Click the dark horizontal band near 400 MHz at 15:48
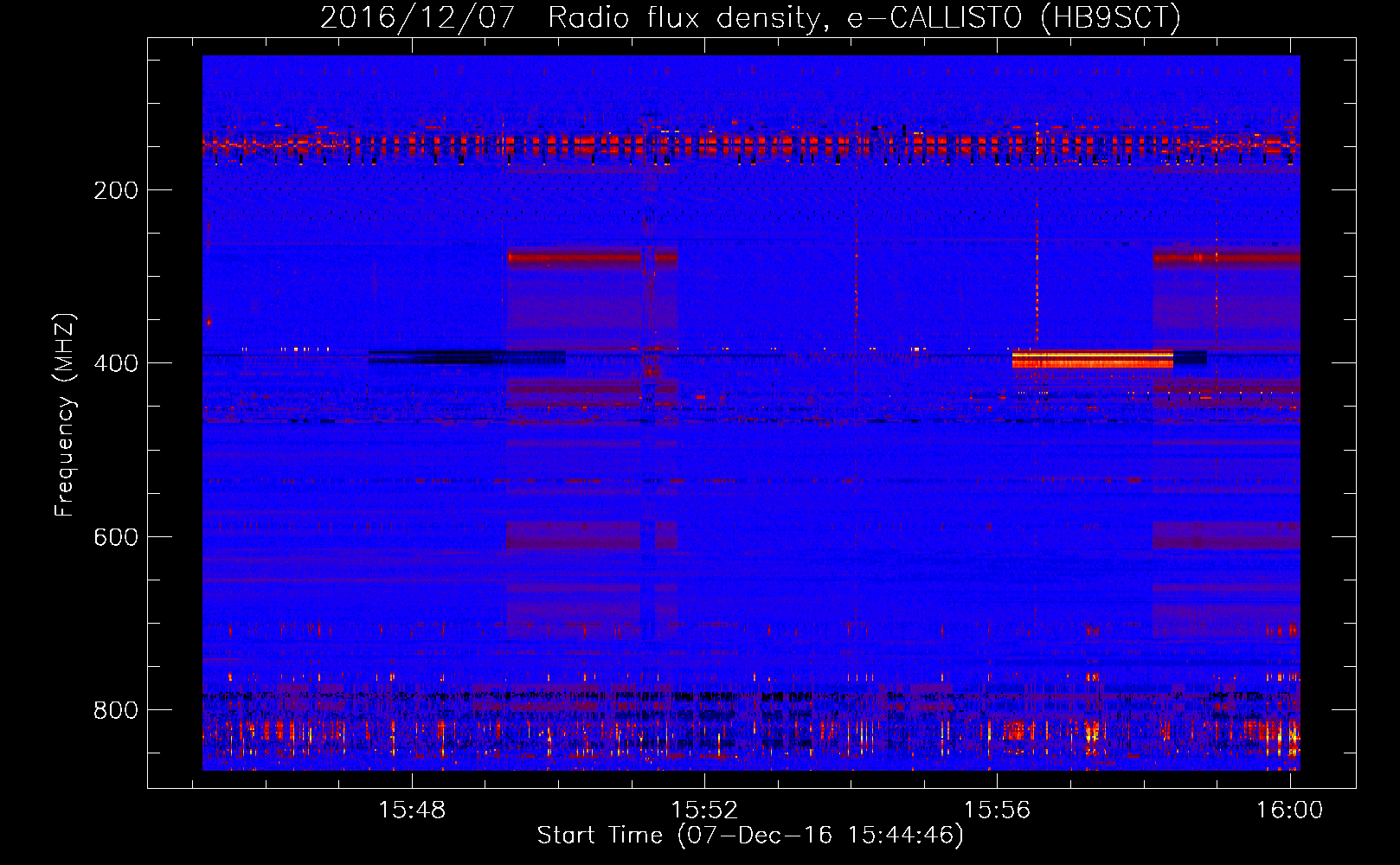 point(467,356)
